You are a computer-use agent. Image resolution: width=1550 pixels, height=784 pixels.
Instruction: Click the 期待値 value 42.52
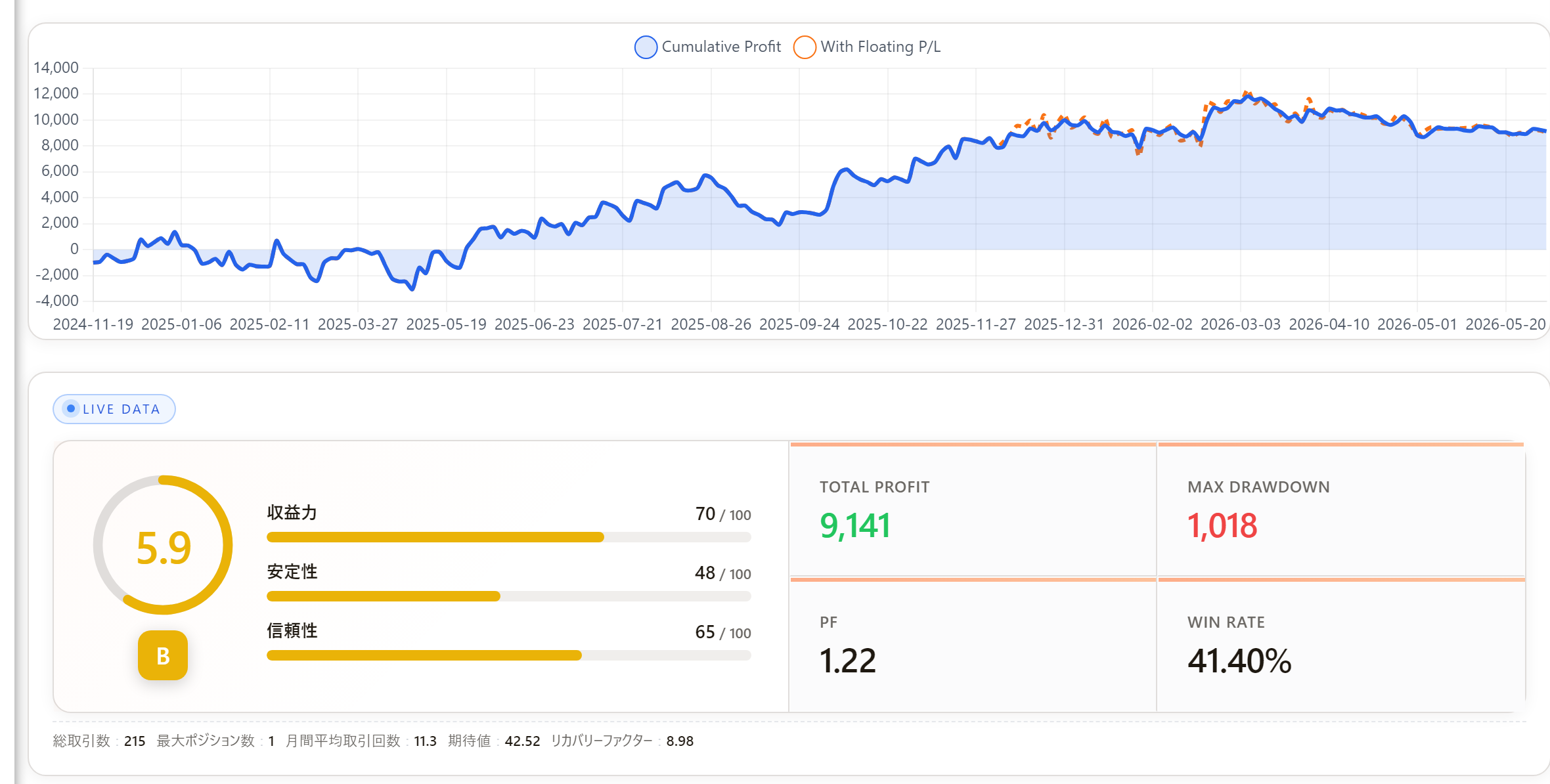(522, 741)
